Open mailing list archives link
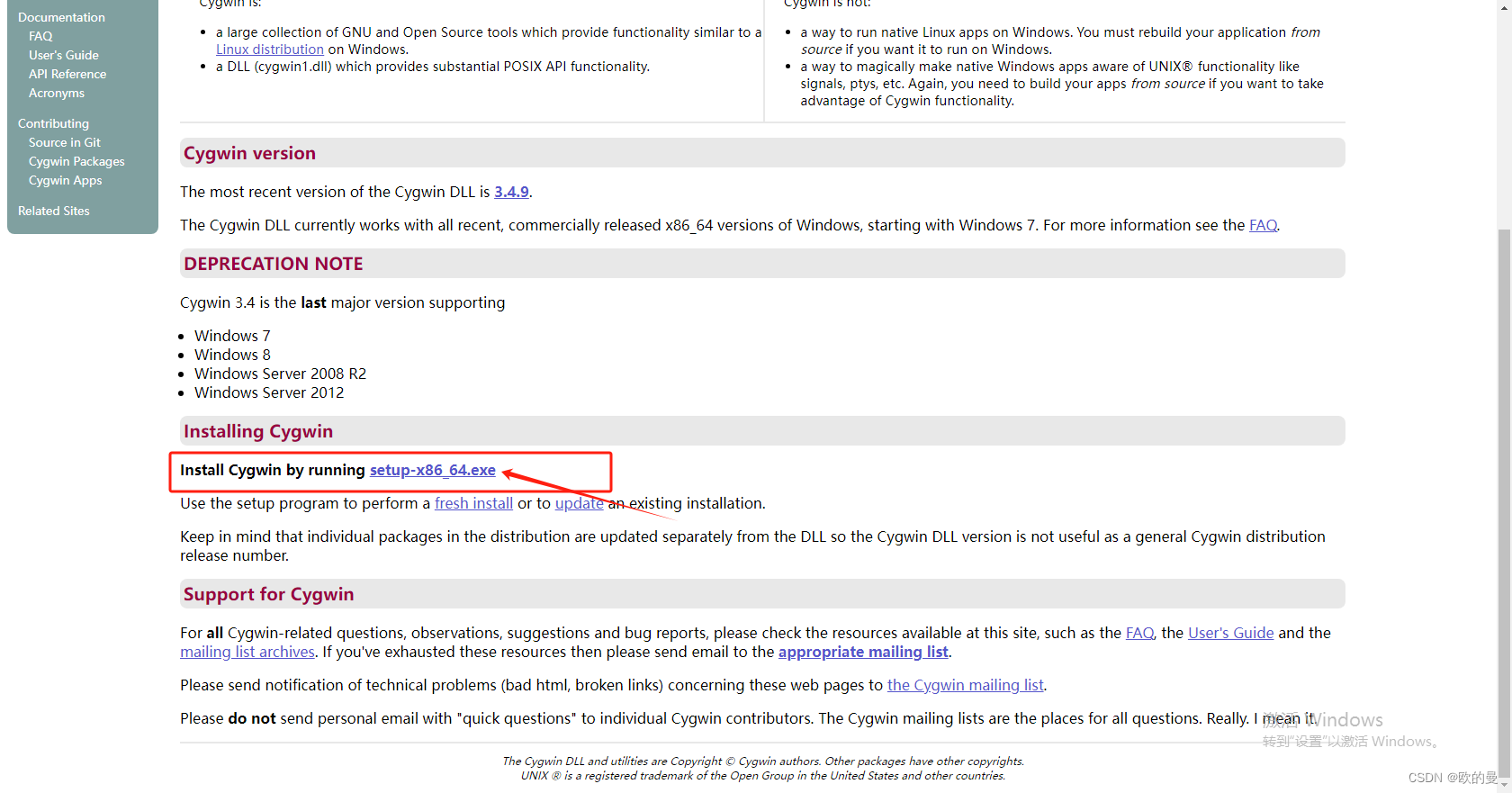This screenshot has height=793, width=1512. pos(247,652)
